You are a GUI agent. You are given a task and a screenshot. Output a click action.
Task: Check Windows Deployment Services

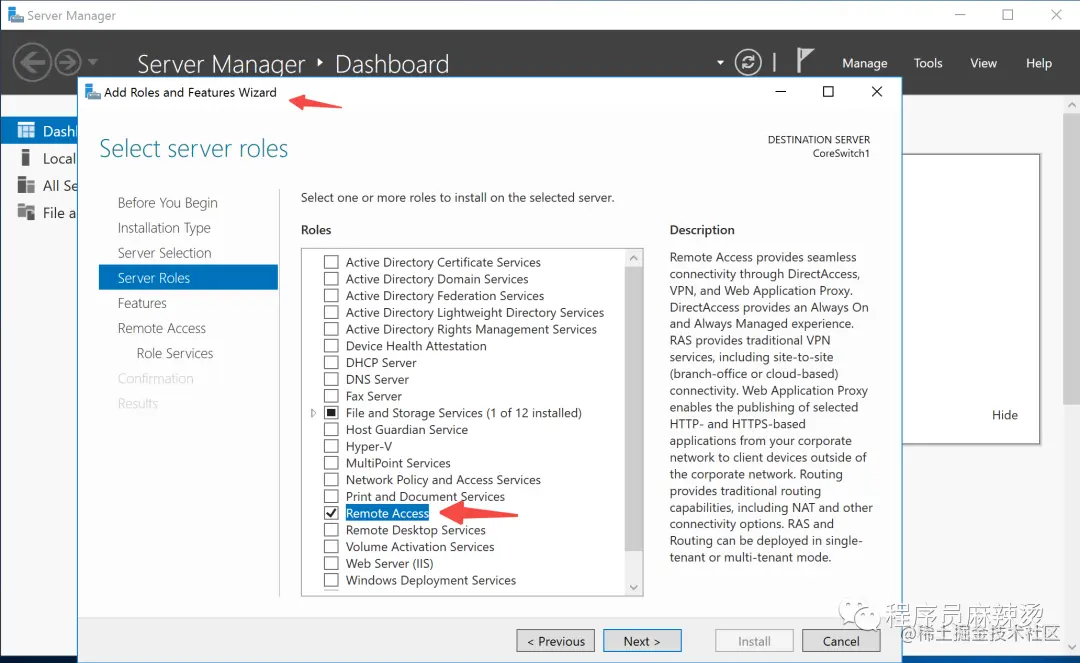pyautogui.click(x=331, y=580)
